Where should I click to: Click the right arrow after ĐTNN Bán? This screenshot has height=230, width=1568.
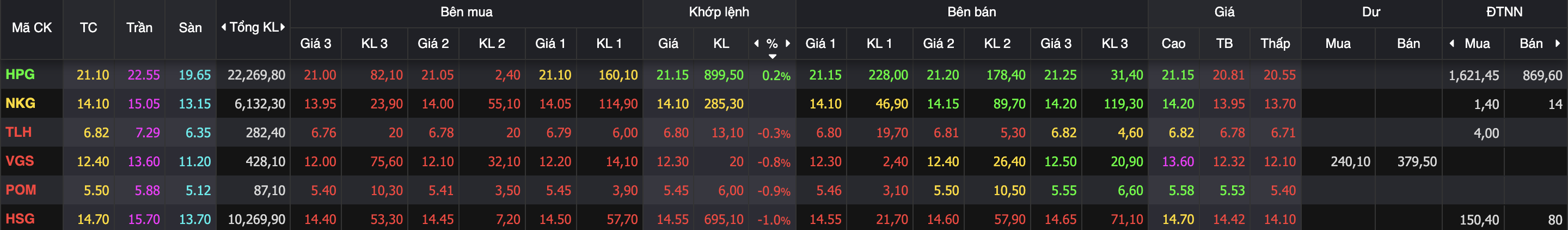coord(1558,43)
